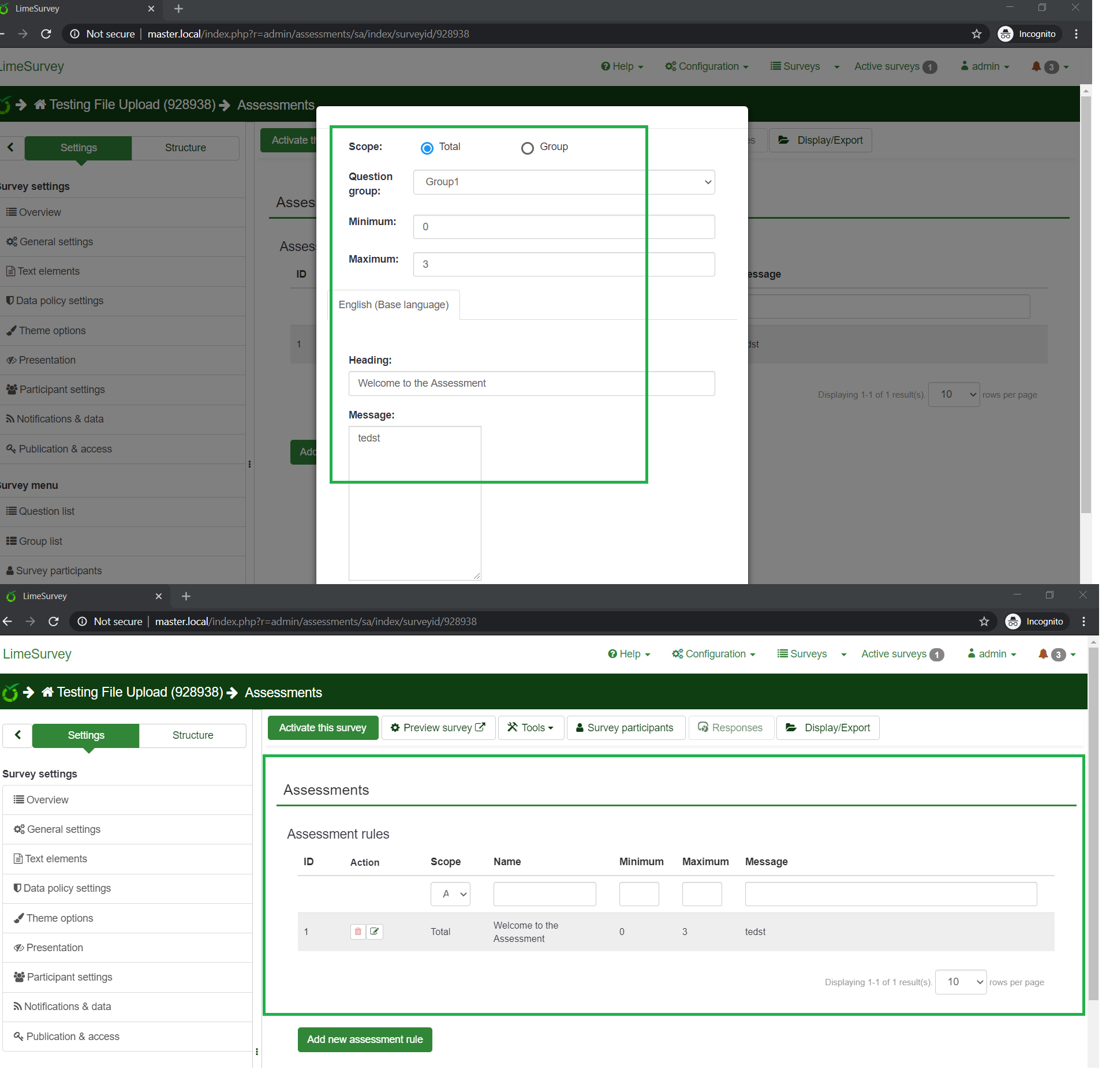The width and height of the screenshot is (1106, 1092).
Task: Click the edit pencil icon for rule 1
Action: click(375, 931)
